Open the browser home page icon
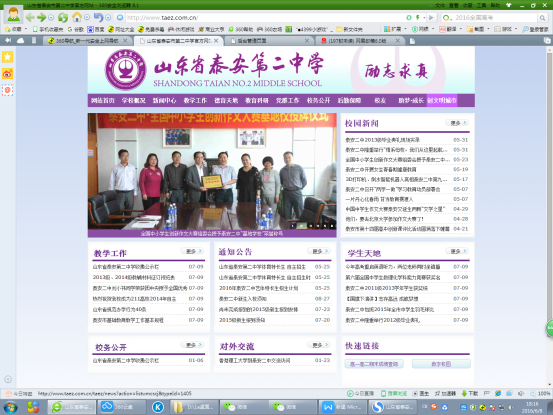The width and height of the screenshot is (553, 415). (77, 17)
